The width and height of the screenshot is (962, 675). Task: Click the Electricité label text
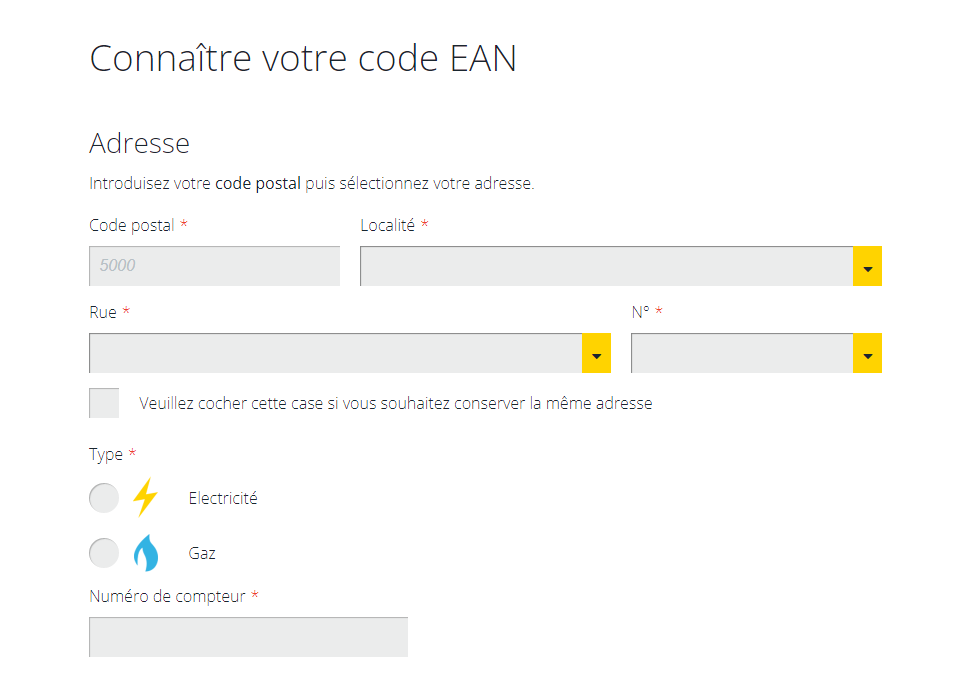pyautogui.click(x=223, y=498)
